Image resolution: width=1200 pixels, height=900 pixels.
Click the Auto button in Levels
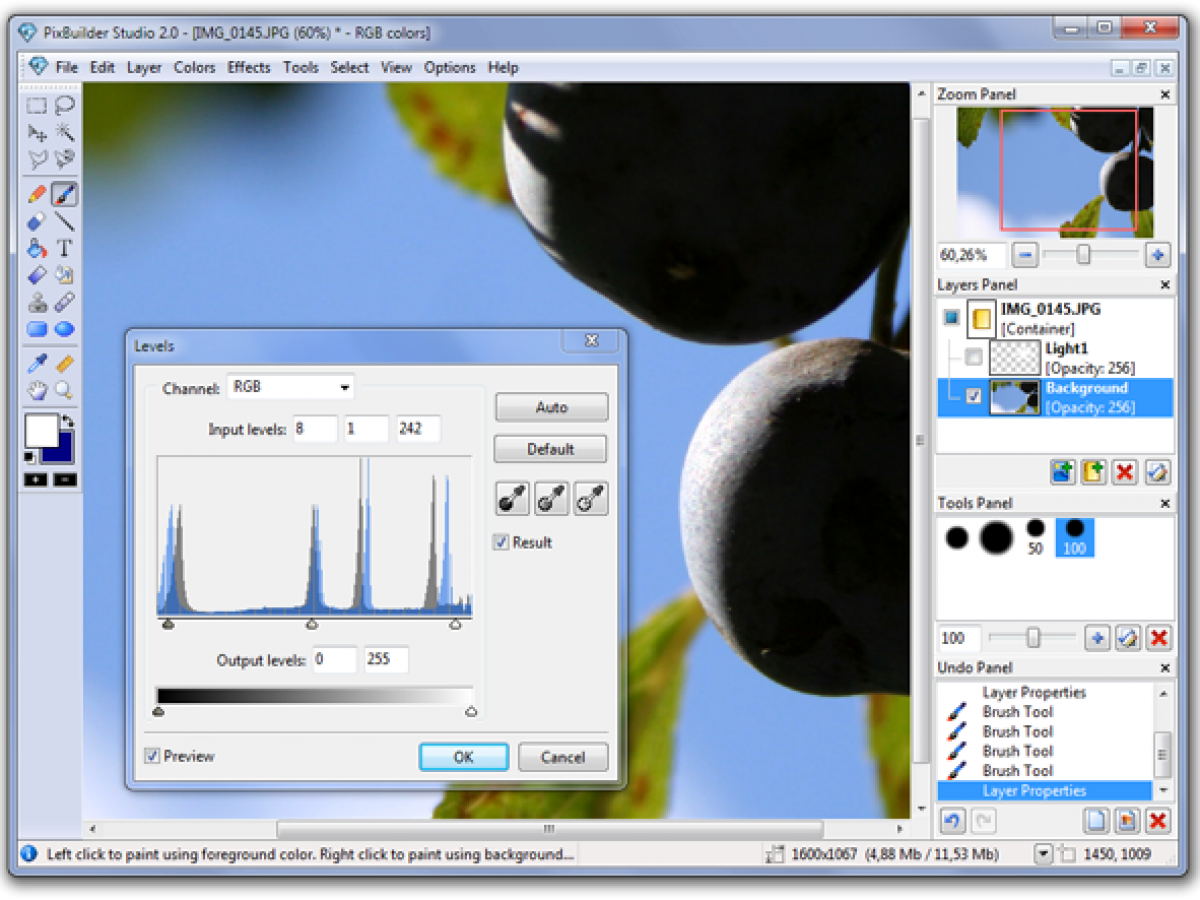[x=551, y=407]
